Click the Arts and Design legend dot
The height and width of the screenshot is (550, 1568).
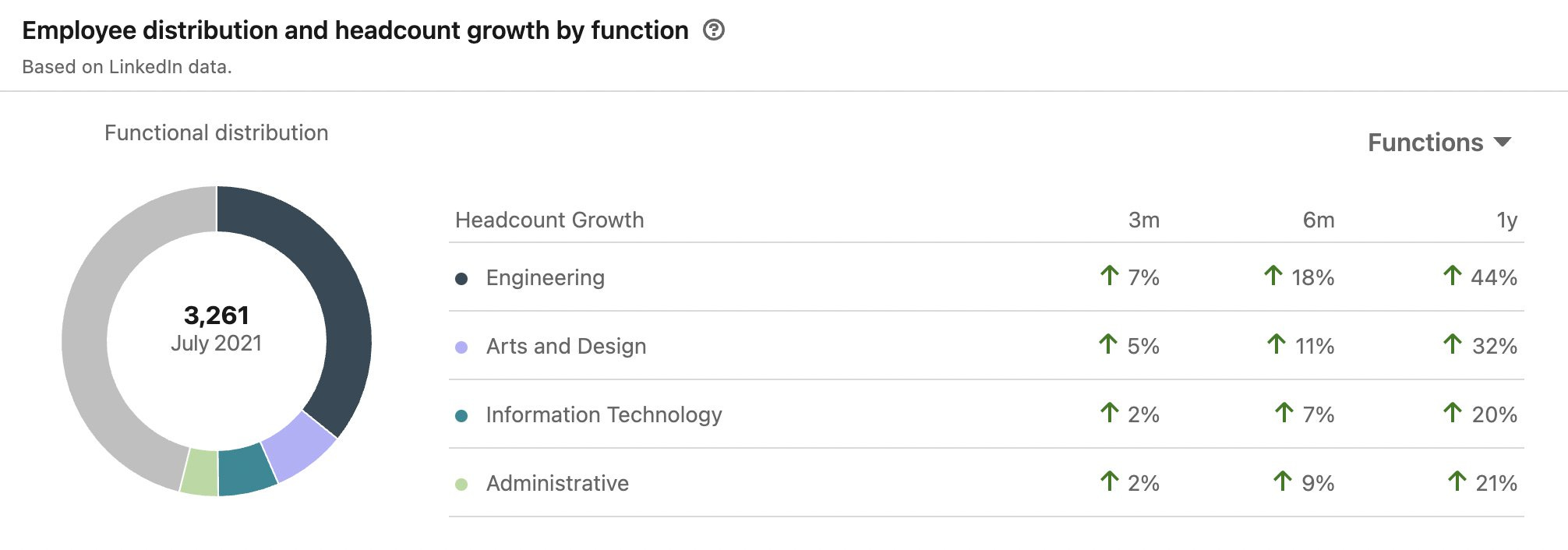pyautogui.click(x=461, y=347)
